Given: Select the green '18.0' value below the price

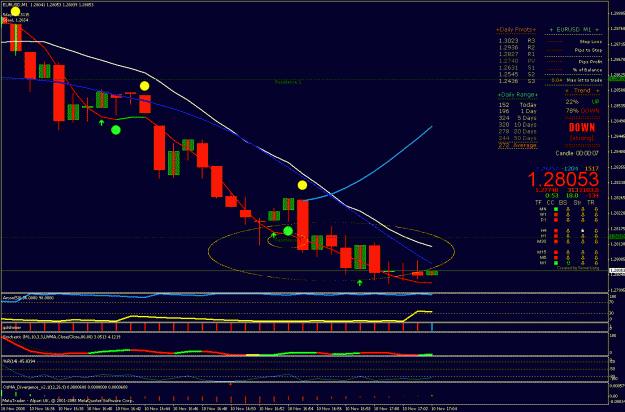Looking at the screenshot, I should [x=571, y=196].
